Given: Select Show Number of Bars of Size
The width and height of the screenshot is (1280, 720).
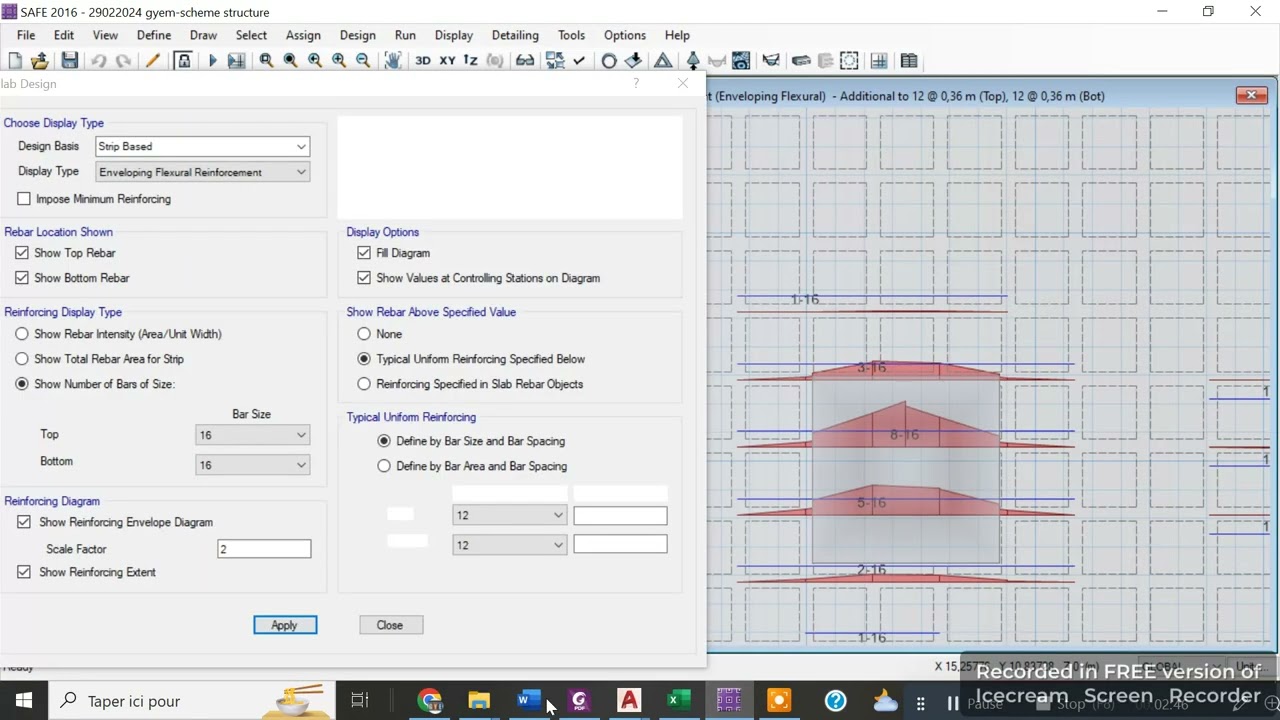Looking at the screenshot, I should [x=22, y=384].
